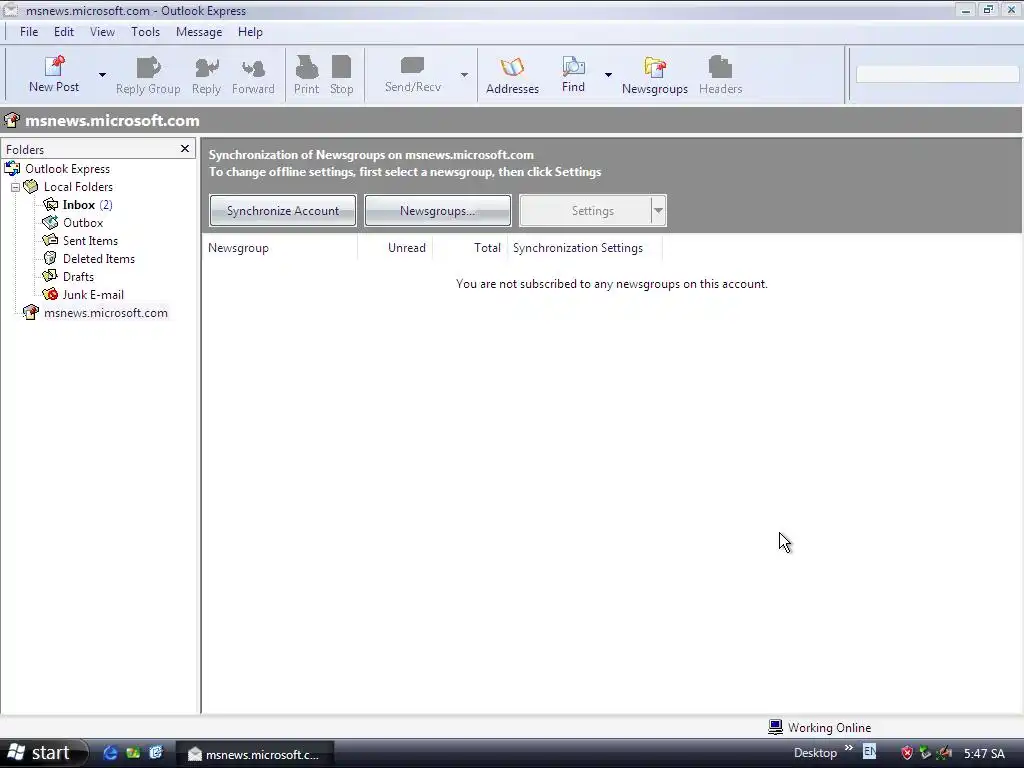Image resolution: width=1024 pixels, height=768 pixels.
Task: Open the File menu
Action: [x=29, y=31]
